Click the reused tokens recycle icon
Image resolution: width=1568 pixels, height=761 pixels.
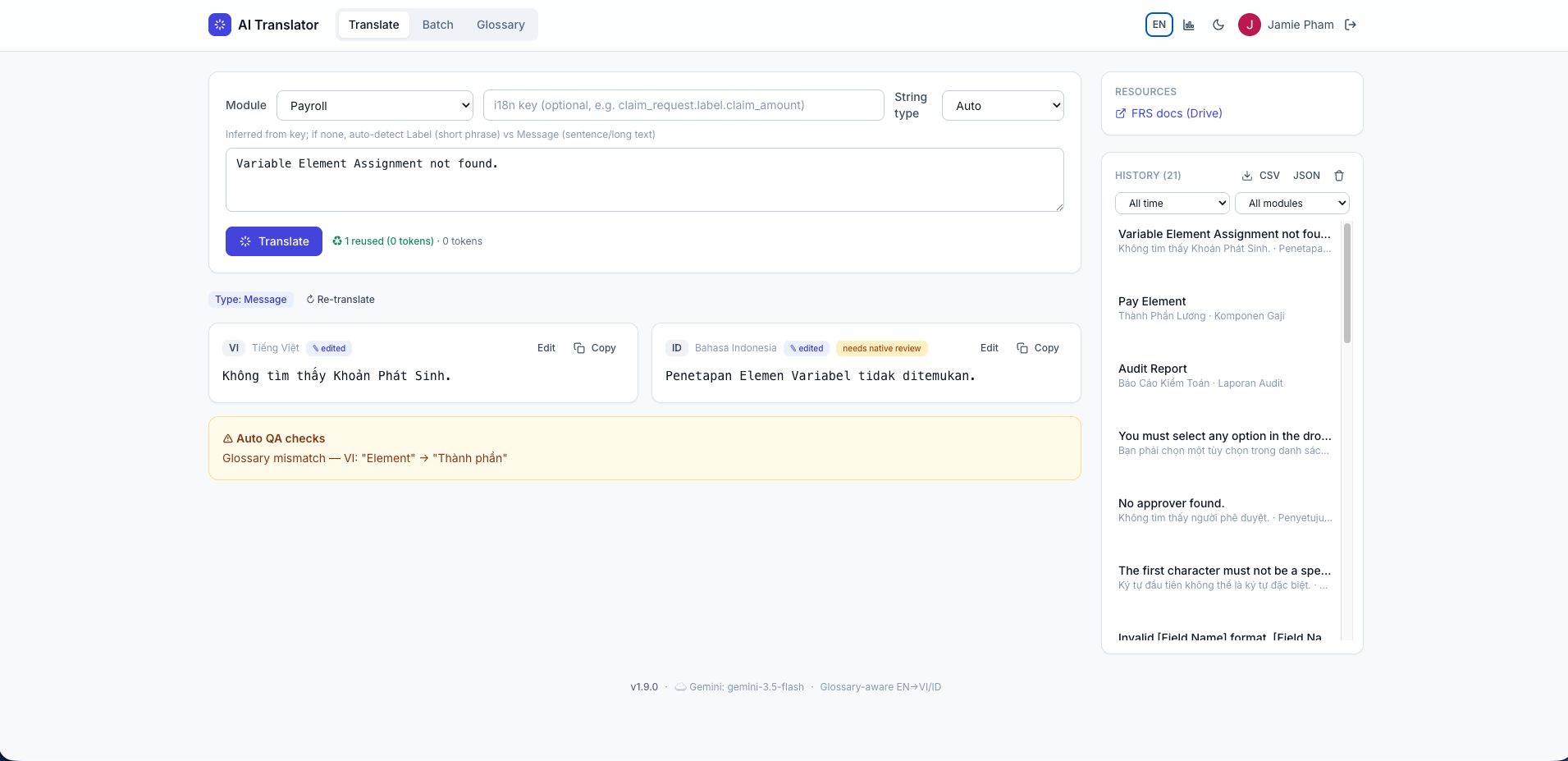tap(337, 241)
